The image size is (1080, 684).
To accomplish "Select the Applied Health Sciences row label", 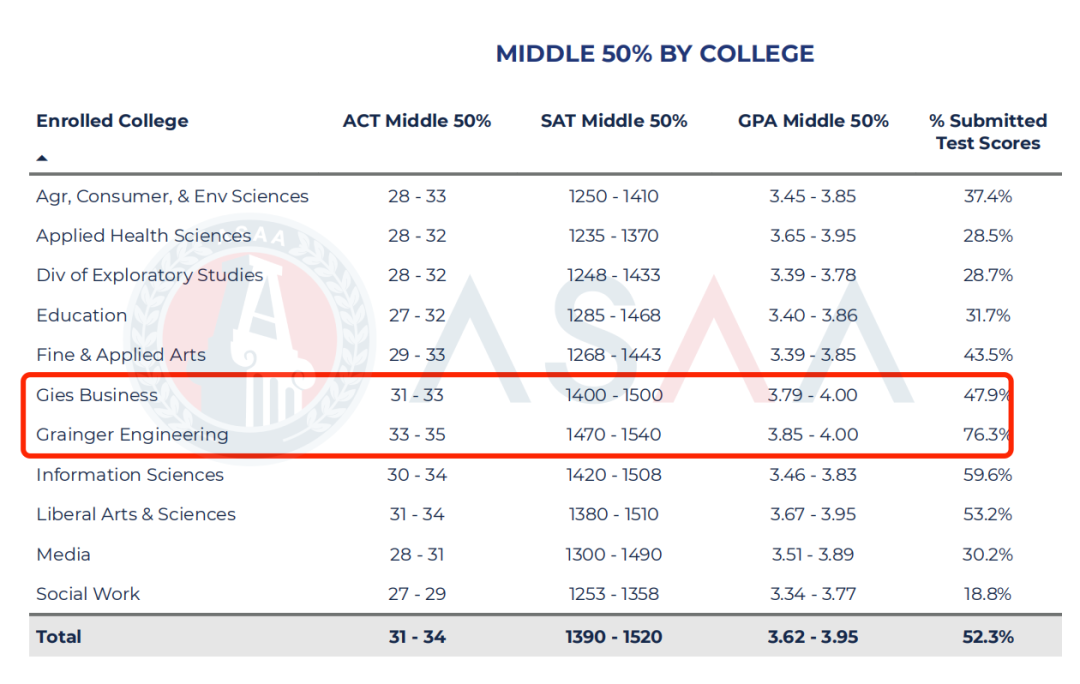I will coord(143,236).
